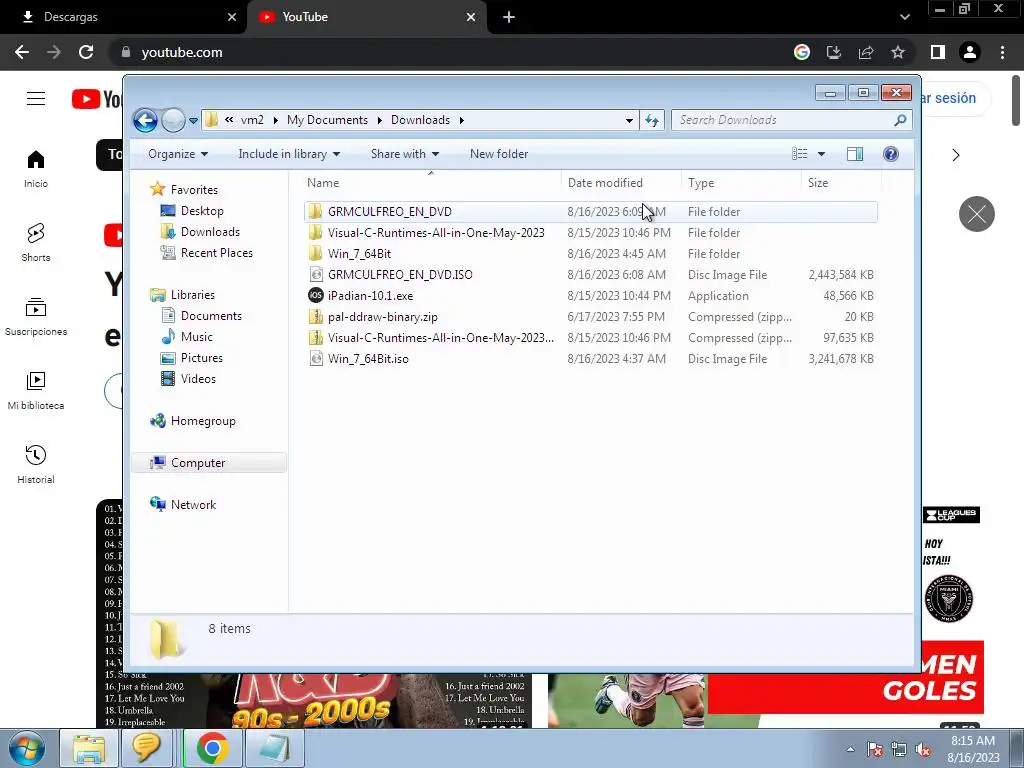The image size is (1024, 768).
Task: Click the Explorer Back arrow button
Action: click(145, 120)
